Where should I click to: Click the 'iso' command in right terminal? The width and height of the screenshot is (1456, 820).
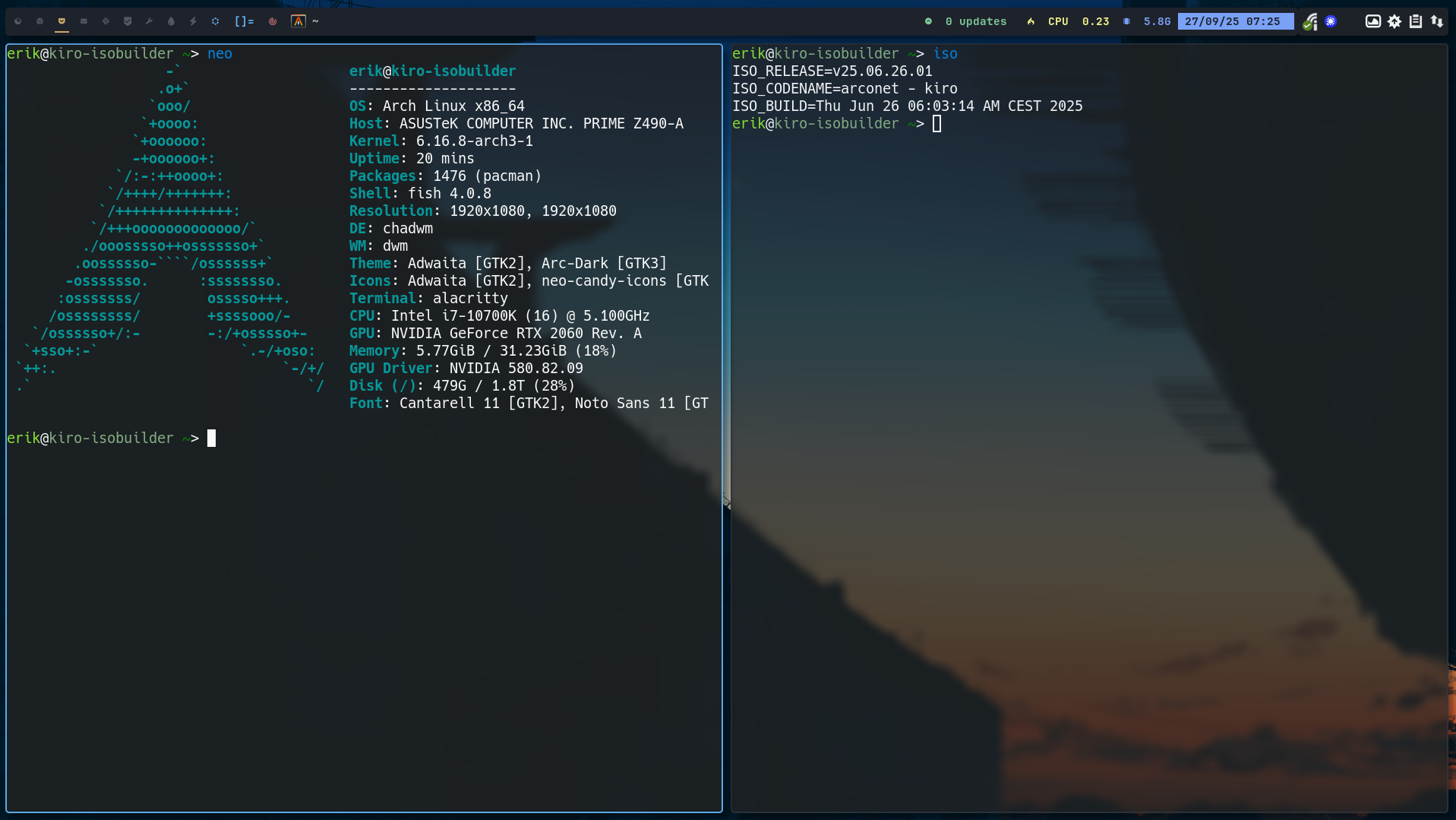(x=945, y=53)
